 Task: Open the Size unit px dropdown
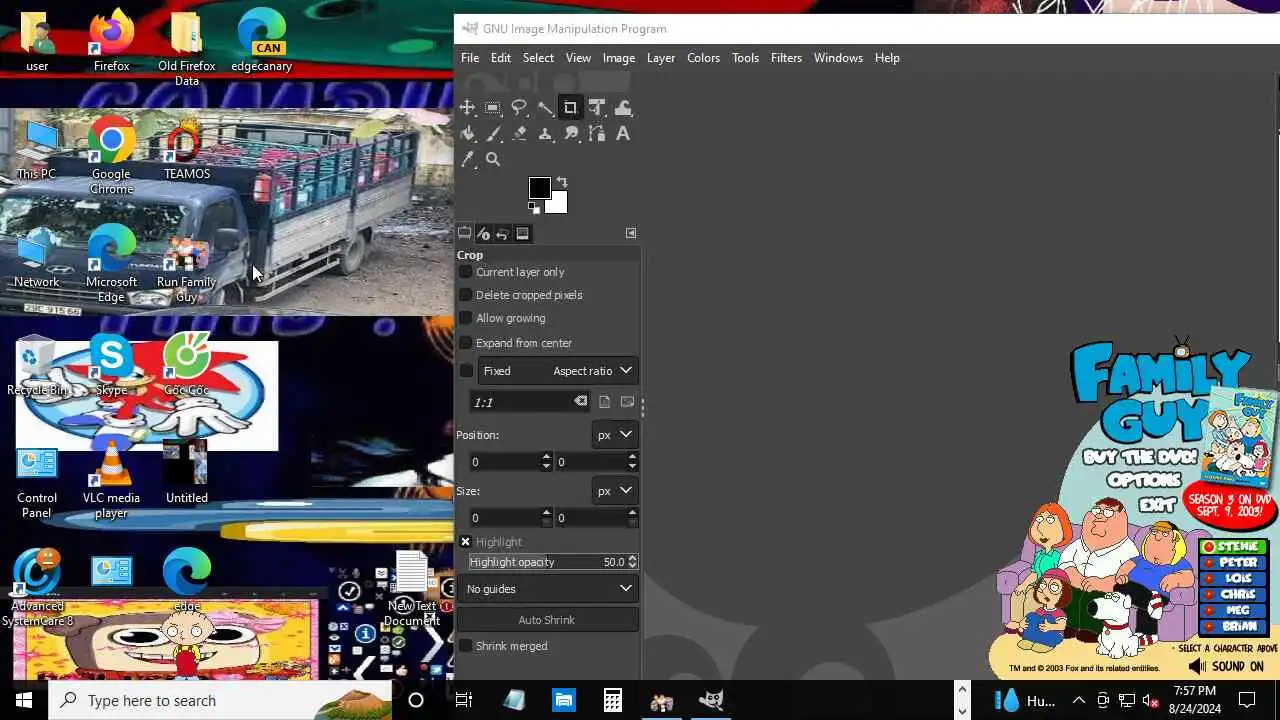(x=615, y=491)
